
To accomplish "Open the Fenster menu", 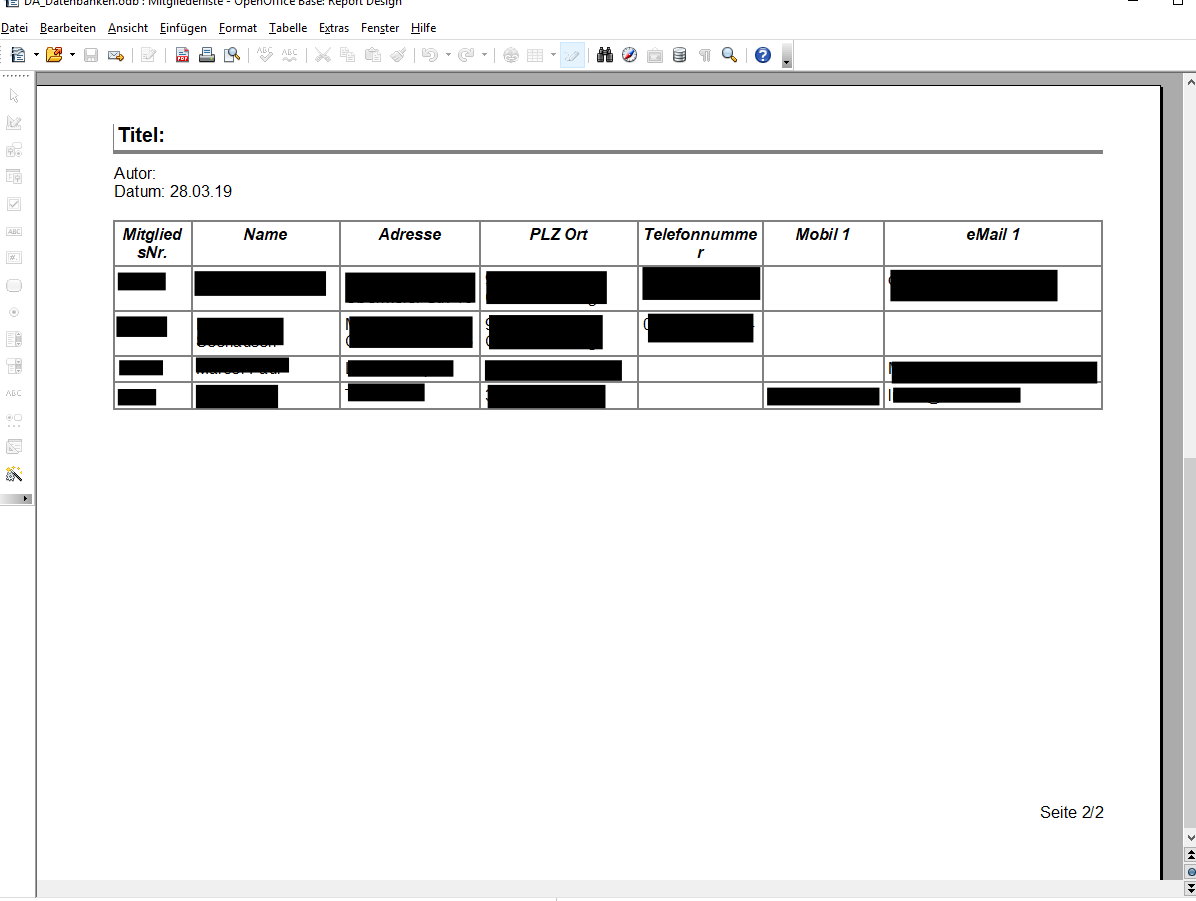I will pos(380,28).
